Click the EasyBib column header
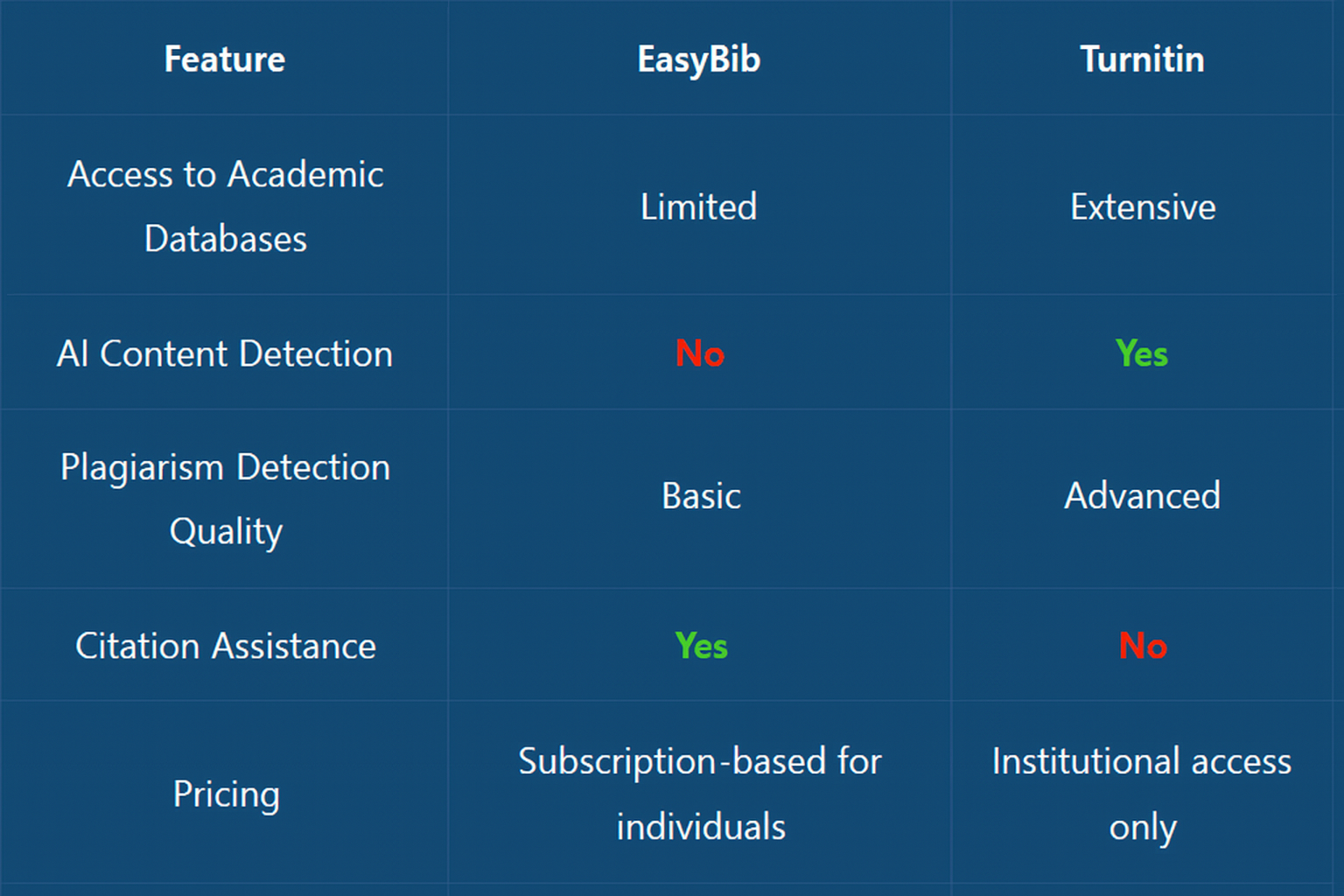 point(698,59)
